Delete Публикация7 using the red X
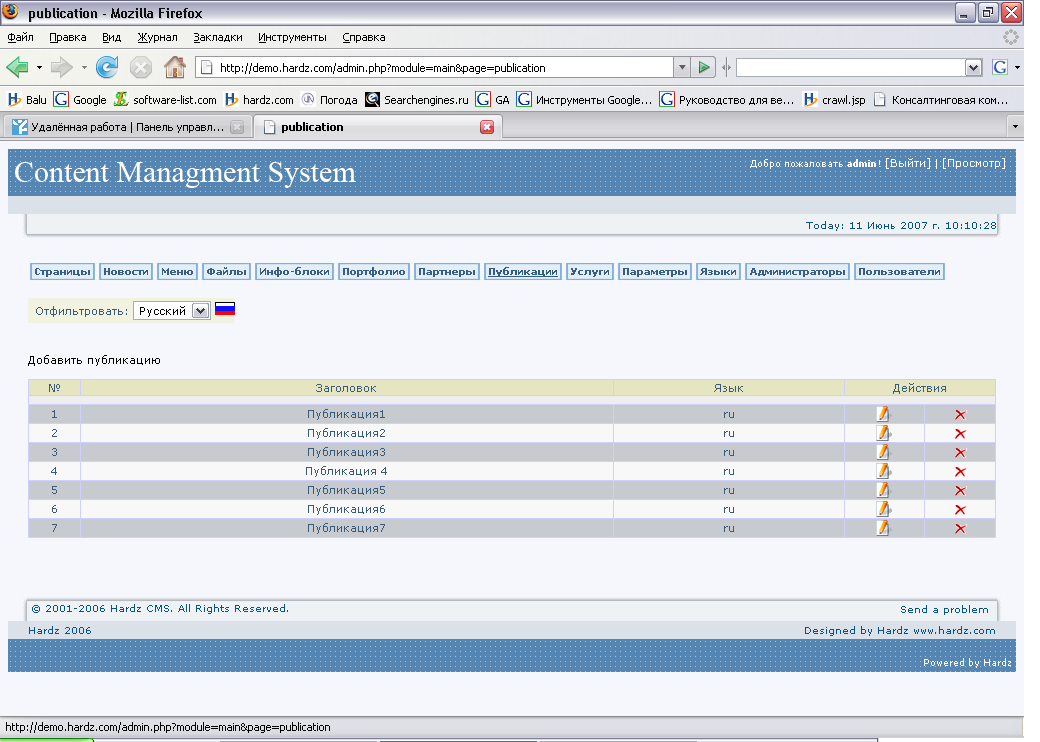 coord(960,529)
